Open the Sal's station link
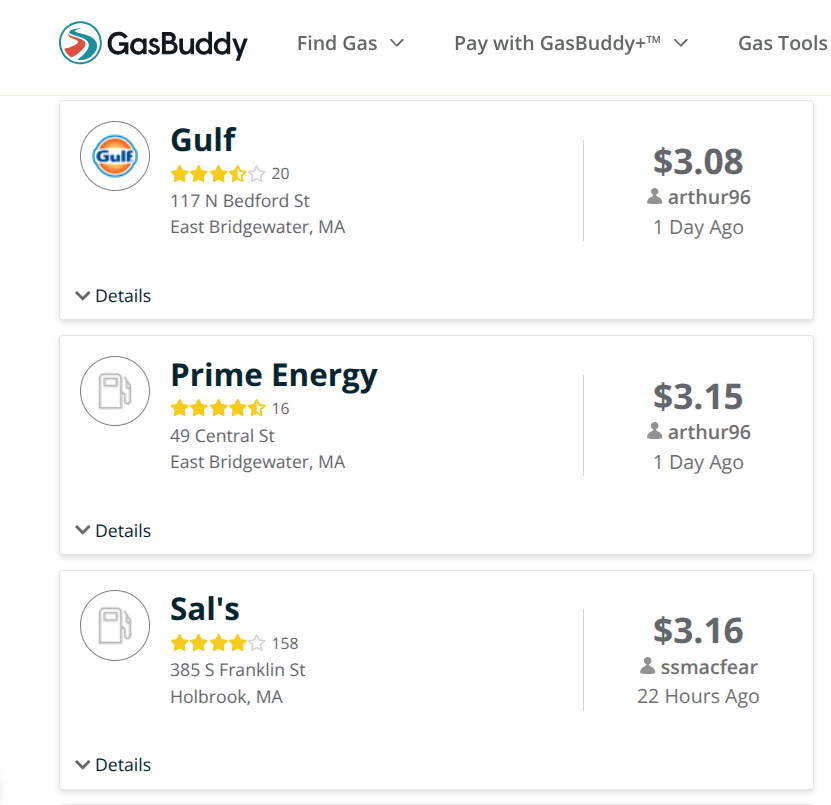 (x=205, y=610)
